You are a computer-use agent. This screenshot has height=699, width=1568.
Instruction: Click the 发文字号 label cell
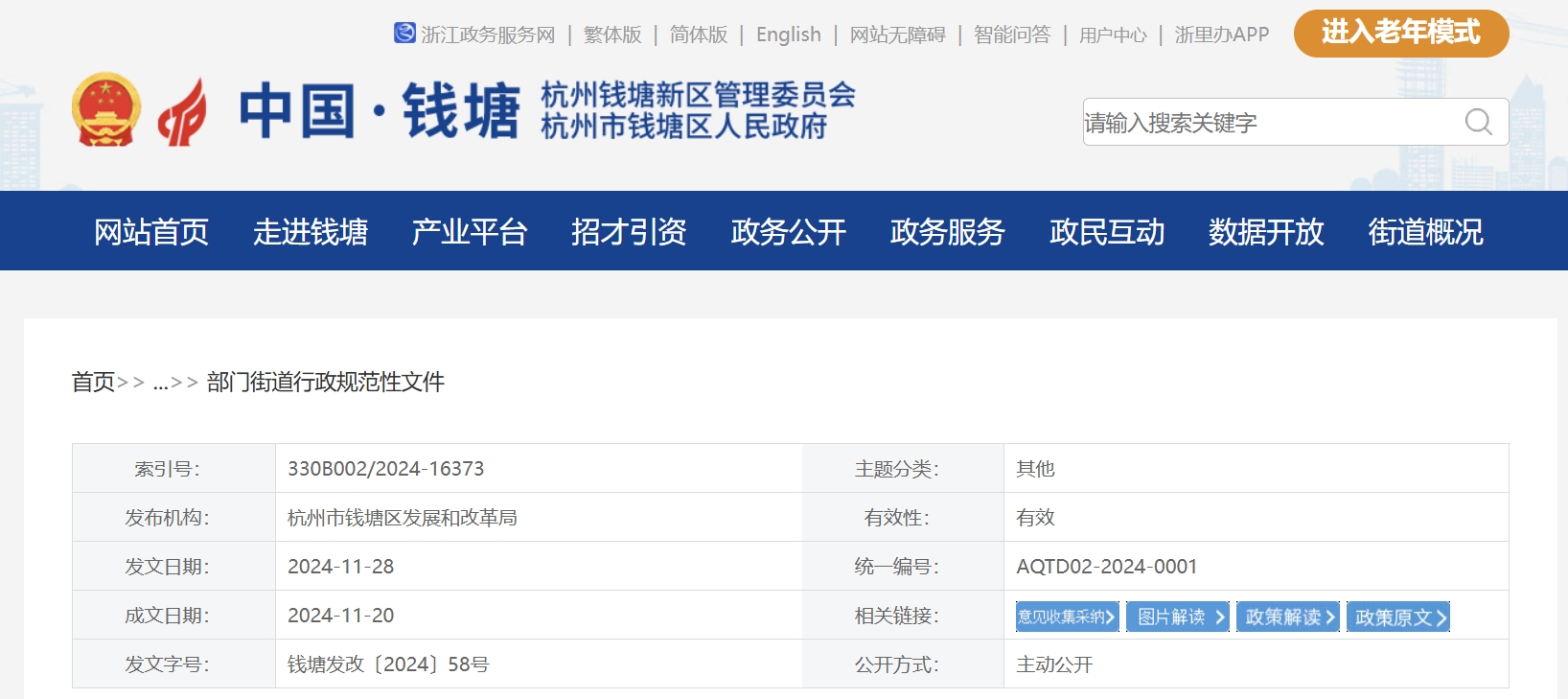click(173, 664)
